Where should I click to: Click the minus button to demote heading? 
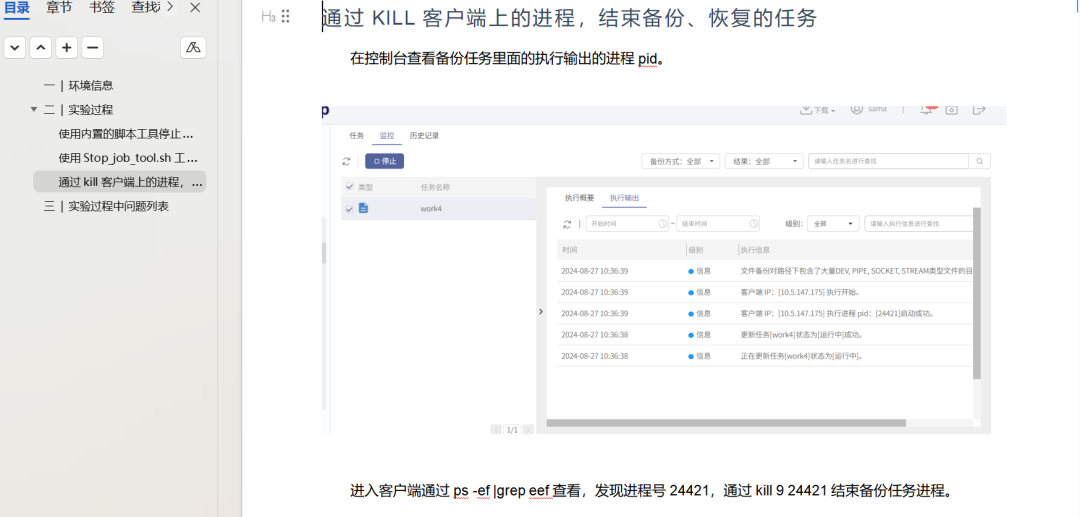point(92,48)
